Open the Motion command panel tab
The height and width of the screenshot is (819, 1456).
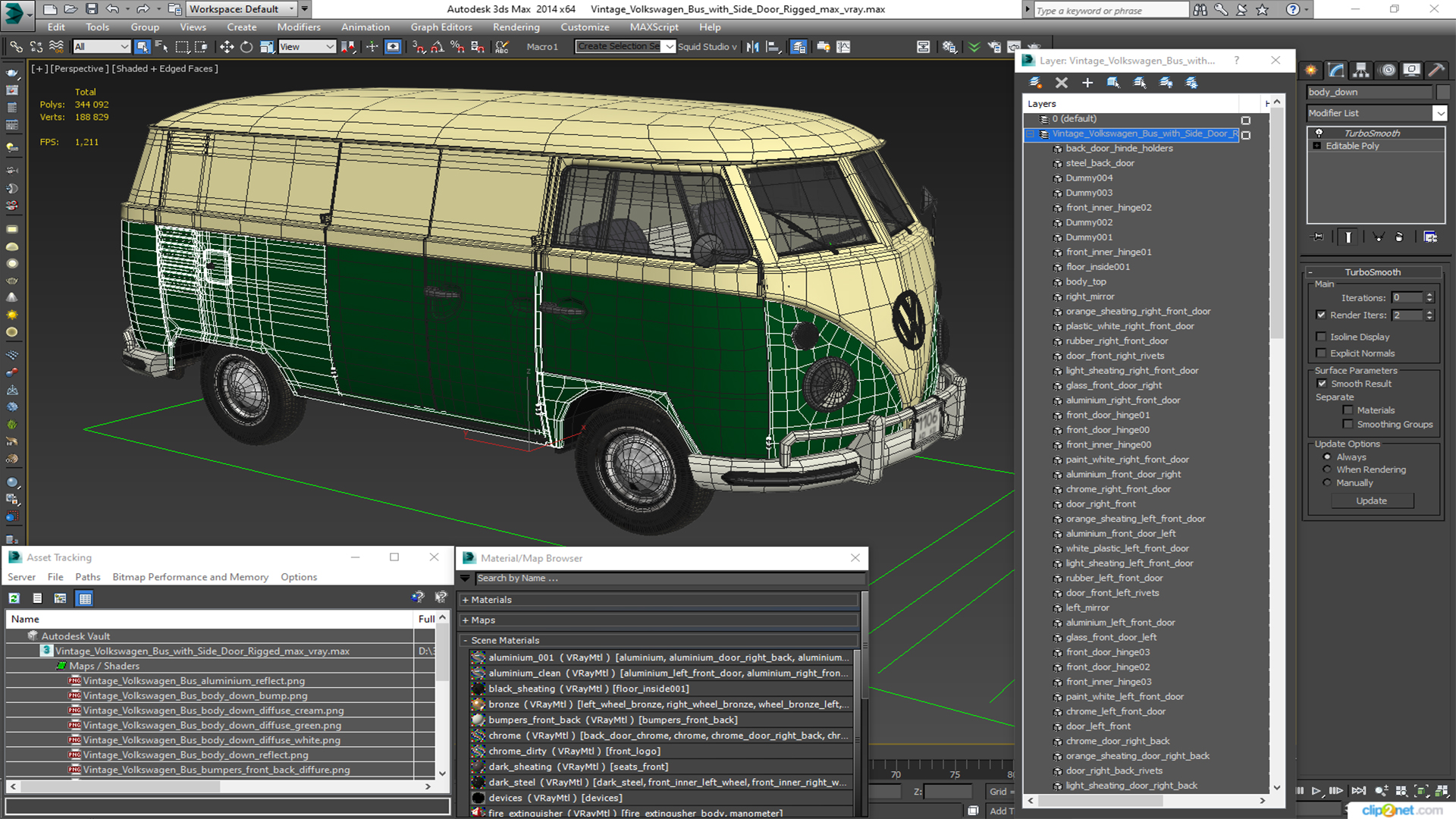click(1387, 71)
